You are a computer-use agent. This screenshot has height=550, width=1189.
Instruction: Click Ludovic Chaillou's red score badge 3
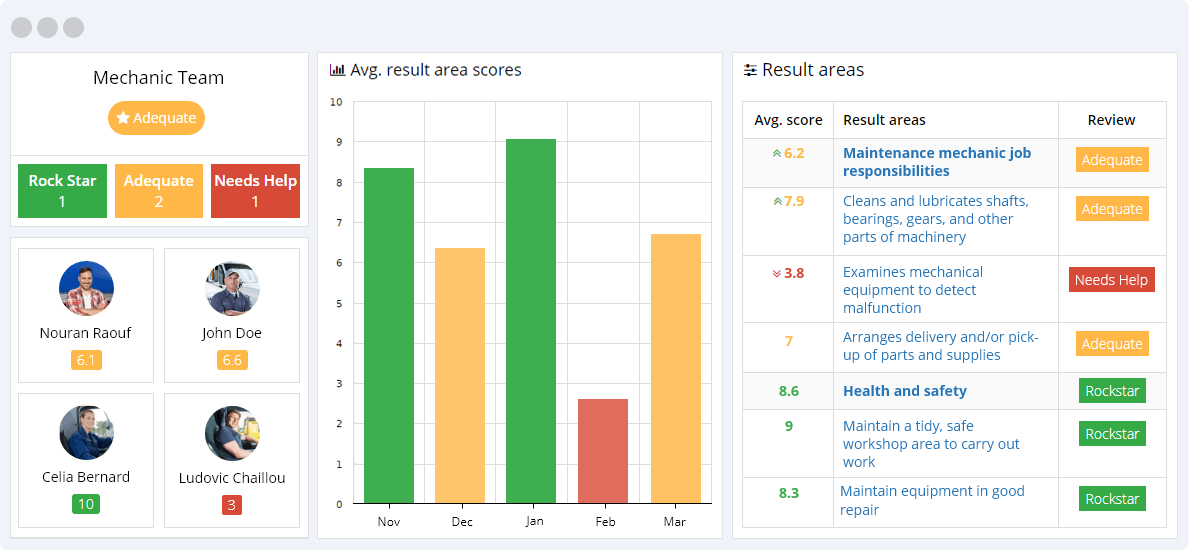(x=232, y=505)
